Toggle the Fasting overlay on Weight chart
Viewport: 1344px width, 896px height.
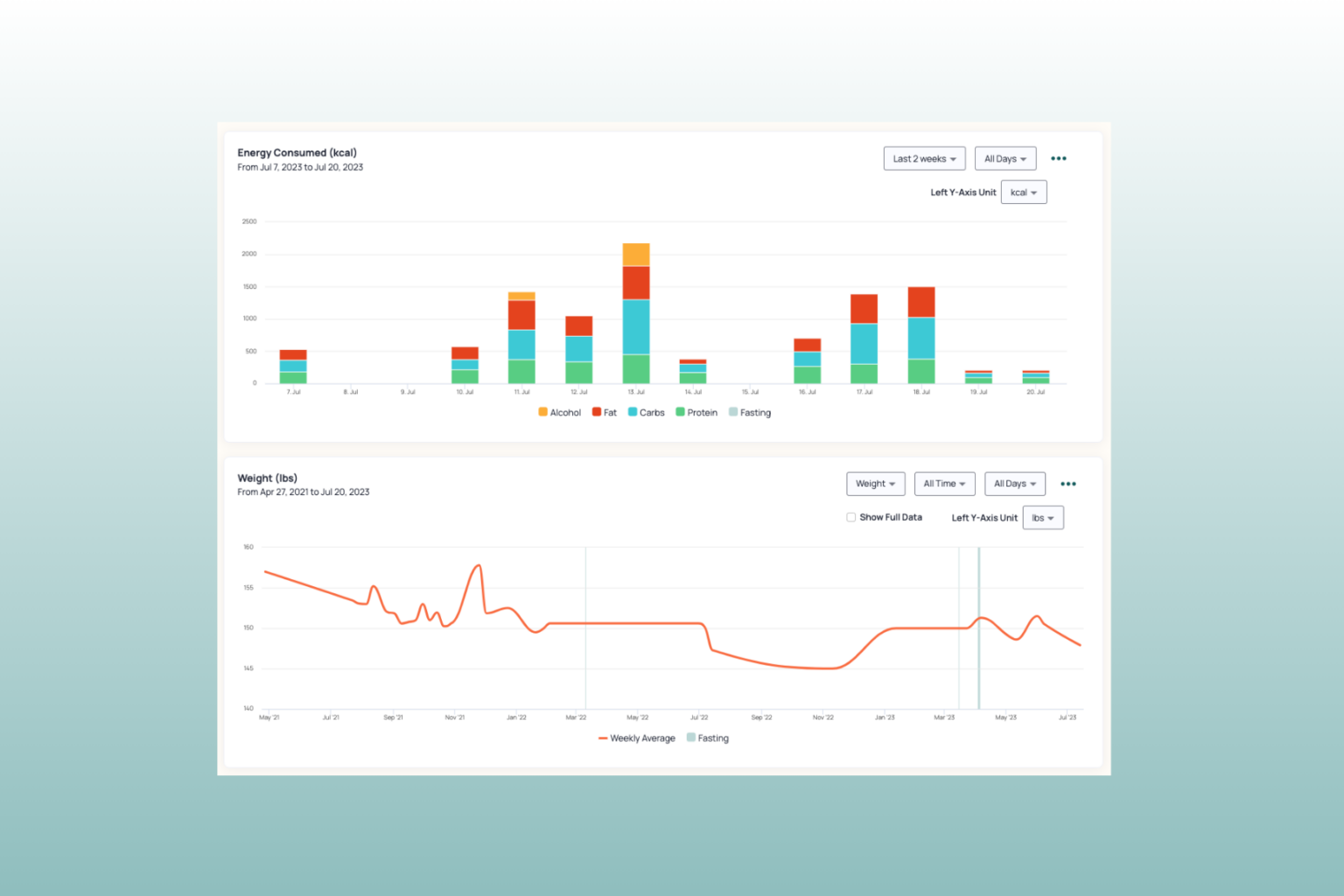click(x=707, y=738)
